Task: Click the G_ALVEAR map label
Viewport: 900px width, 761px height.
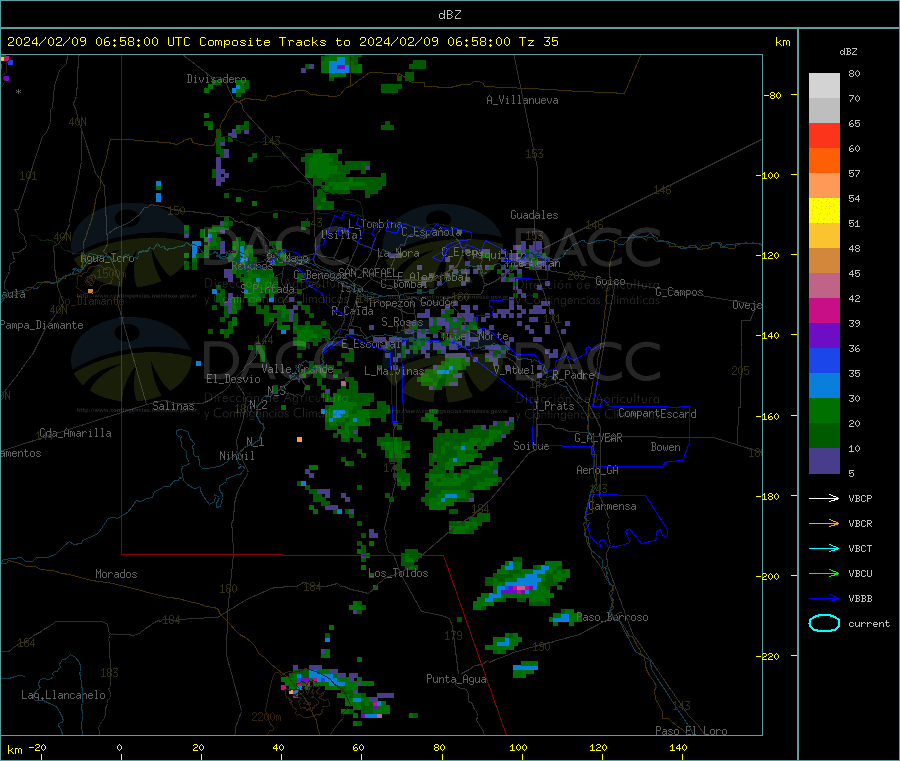Action: pos(598,438)
